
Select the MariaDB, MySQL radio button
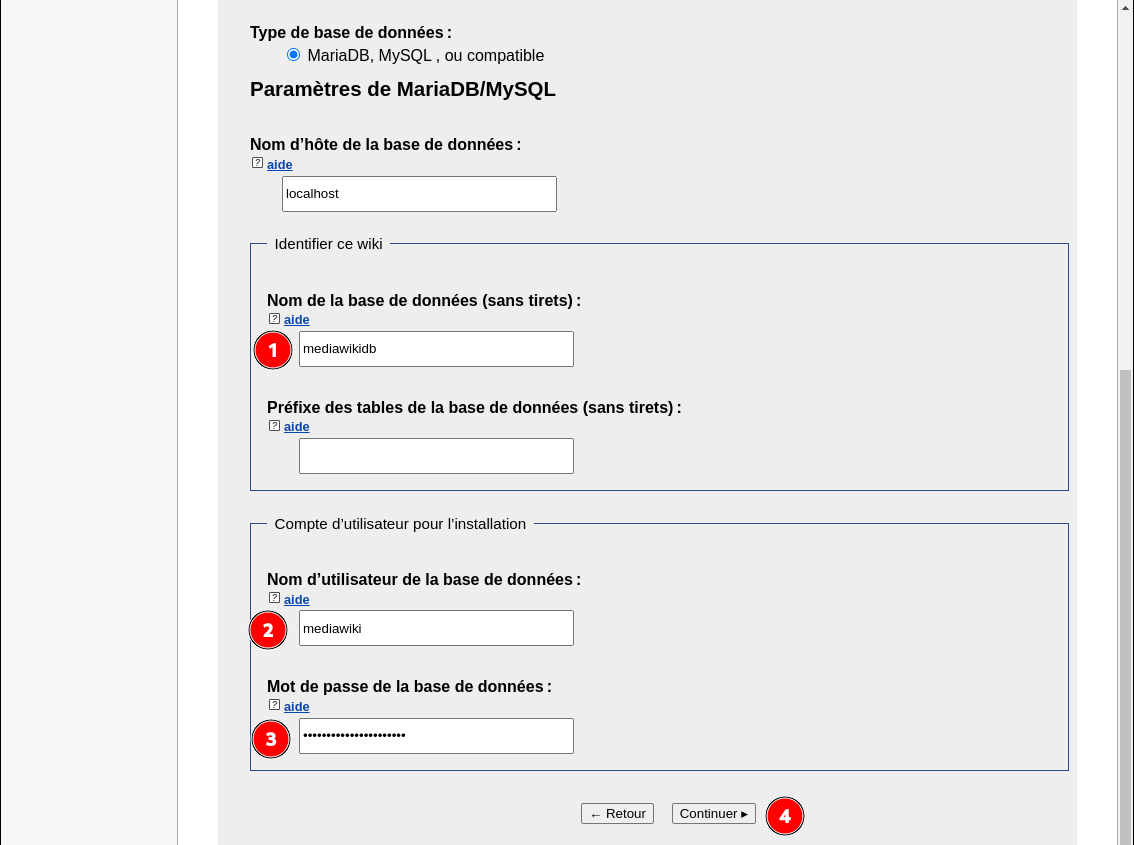(293, 55)
